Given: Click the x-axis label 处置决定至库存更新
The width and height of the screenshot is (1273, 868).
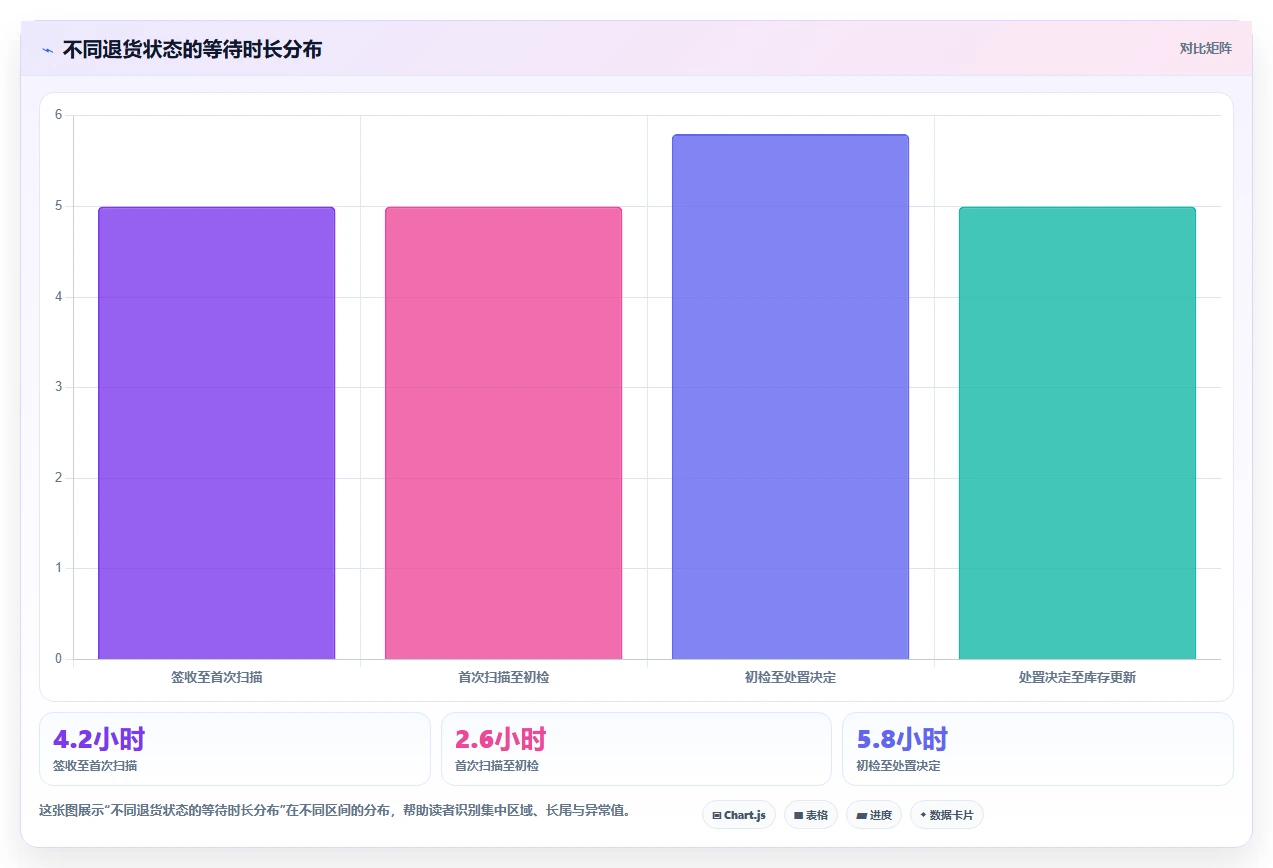Looking at the screenshot, I should tap(1077, 677).
